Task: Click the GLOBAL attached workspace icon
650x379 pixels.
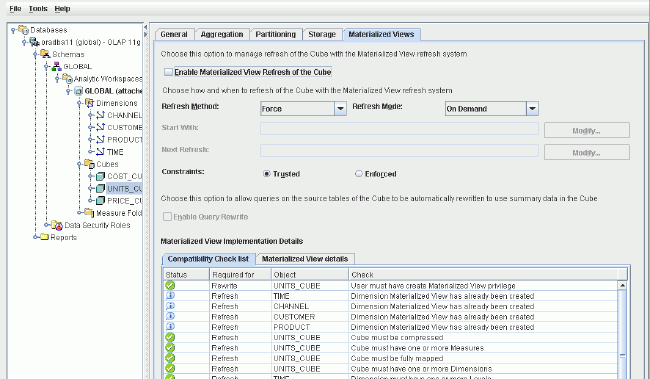Action: coord(78,91)
